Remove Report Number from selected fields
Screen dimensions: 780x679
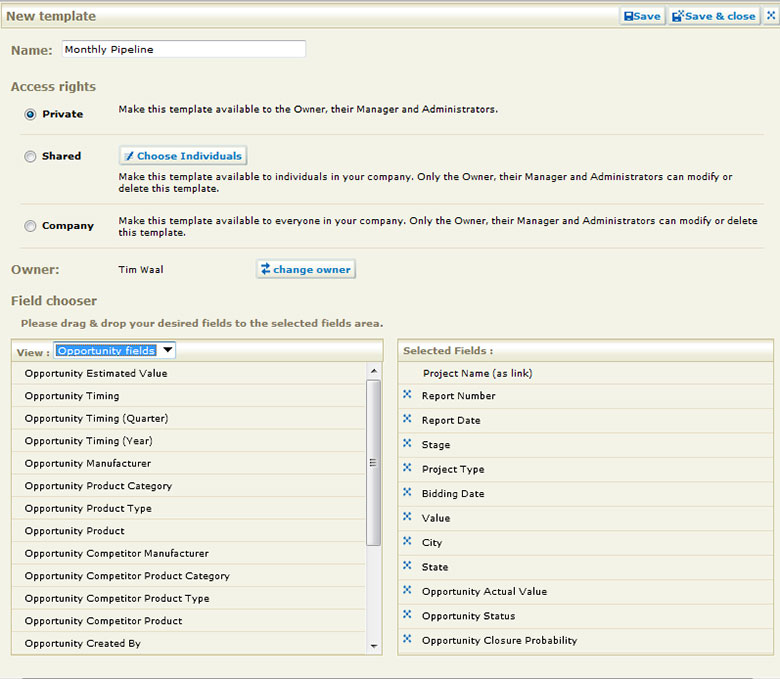[407, 394]
